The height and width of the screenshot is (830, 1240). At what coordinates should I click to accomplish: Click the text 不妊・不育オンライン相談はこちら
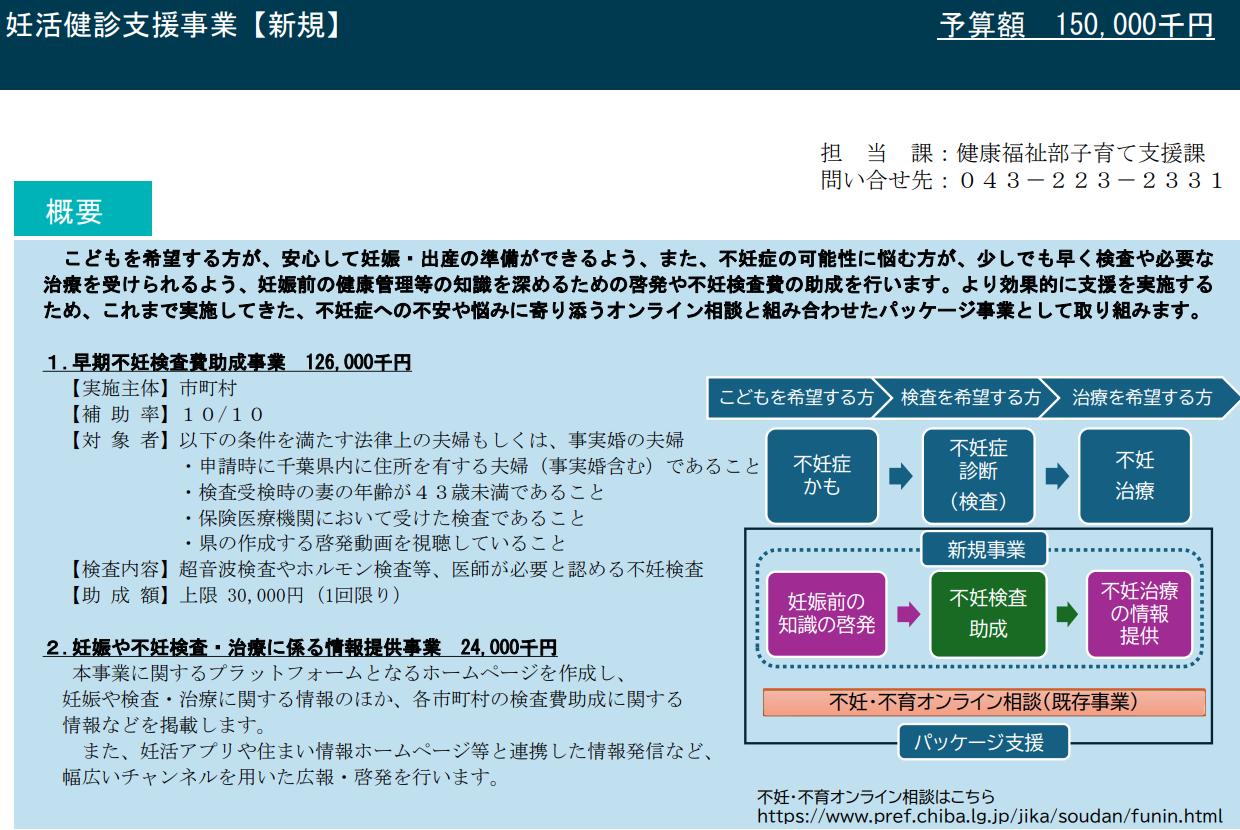pos(876,797)
